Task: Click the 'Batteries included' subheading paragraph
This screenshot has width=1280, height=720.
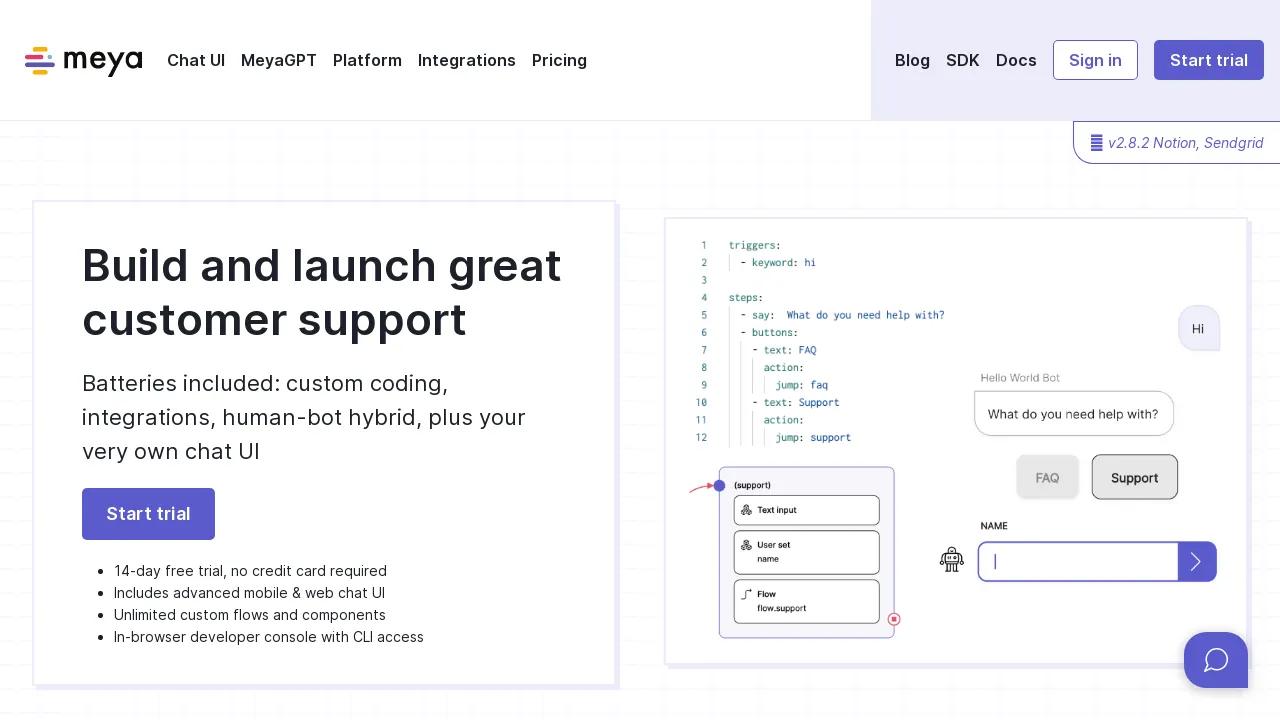Action: (304, 417)
